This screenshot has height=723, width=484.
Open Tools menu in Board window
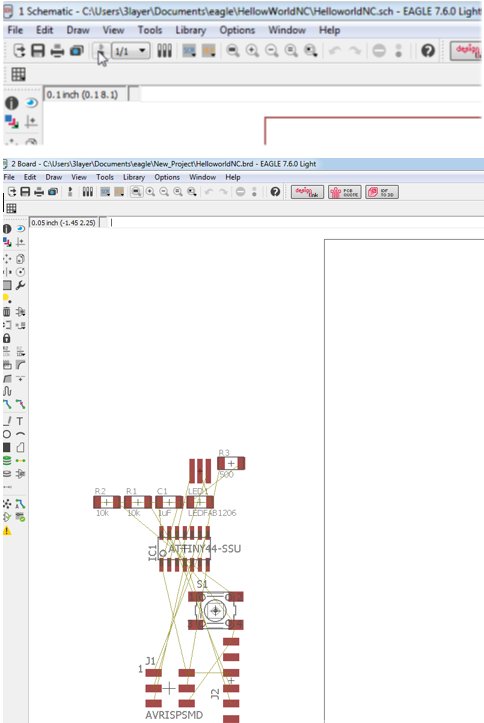[105, 177]
